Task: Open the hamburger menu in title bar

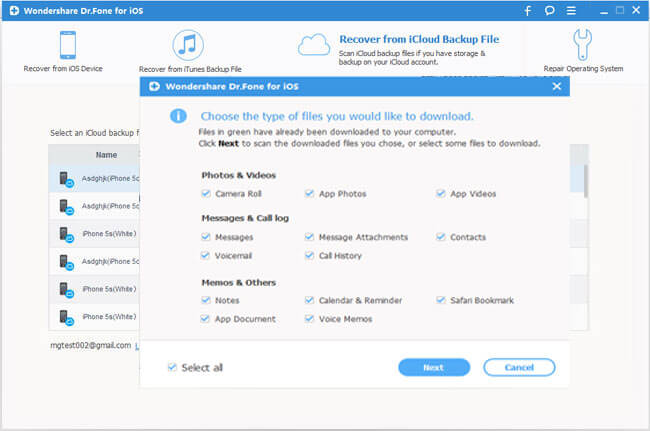Action: [571, 10]
